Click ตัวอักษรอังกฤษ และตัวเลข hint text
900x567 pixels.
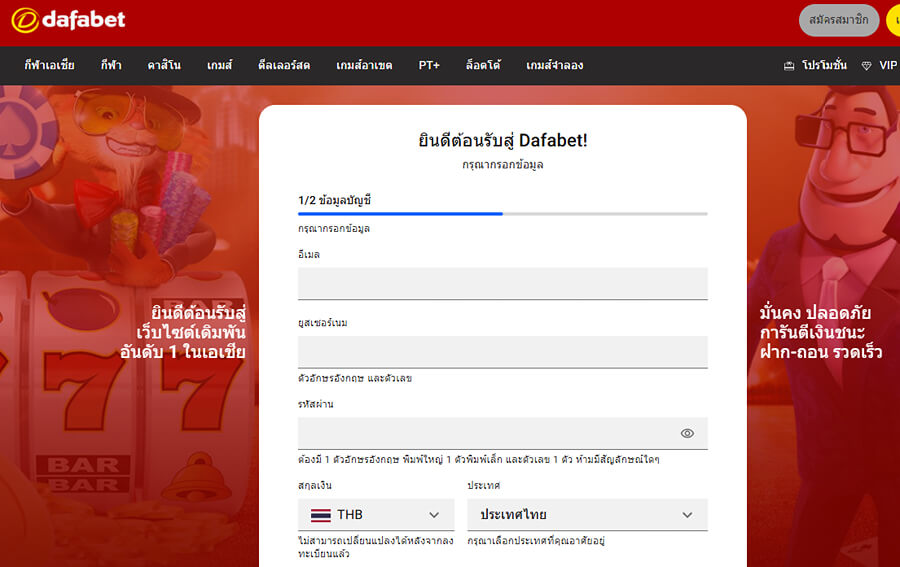(x=355, y=378)
